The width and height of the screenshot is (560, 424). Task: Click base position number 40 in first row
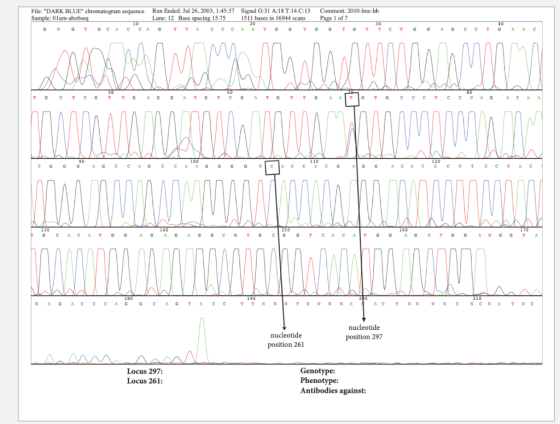501,24
